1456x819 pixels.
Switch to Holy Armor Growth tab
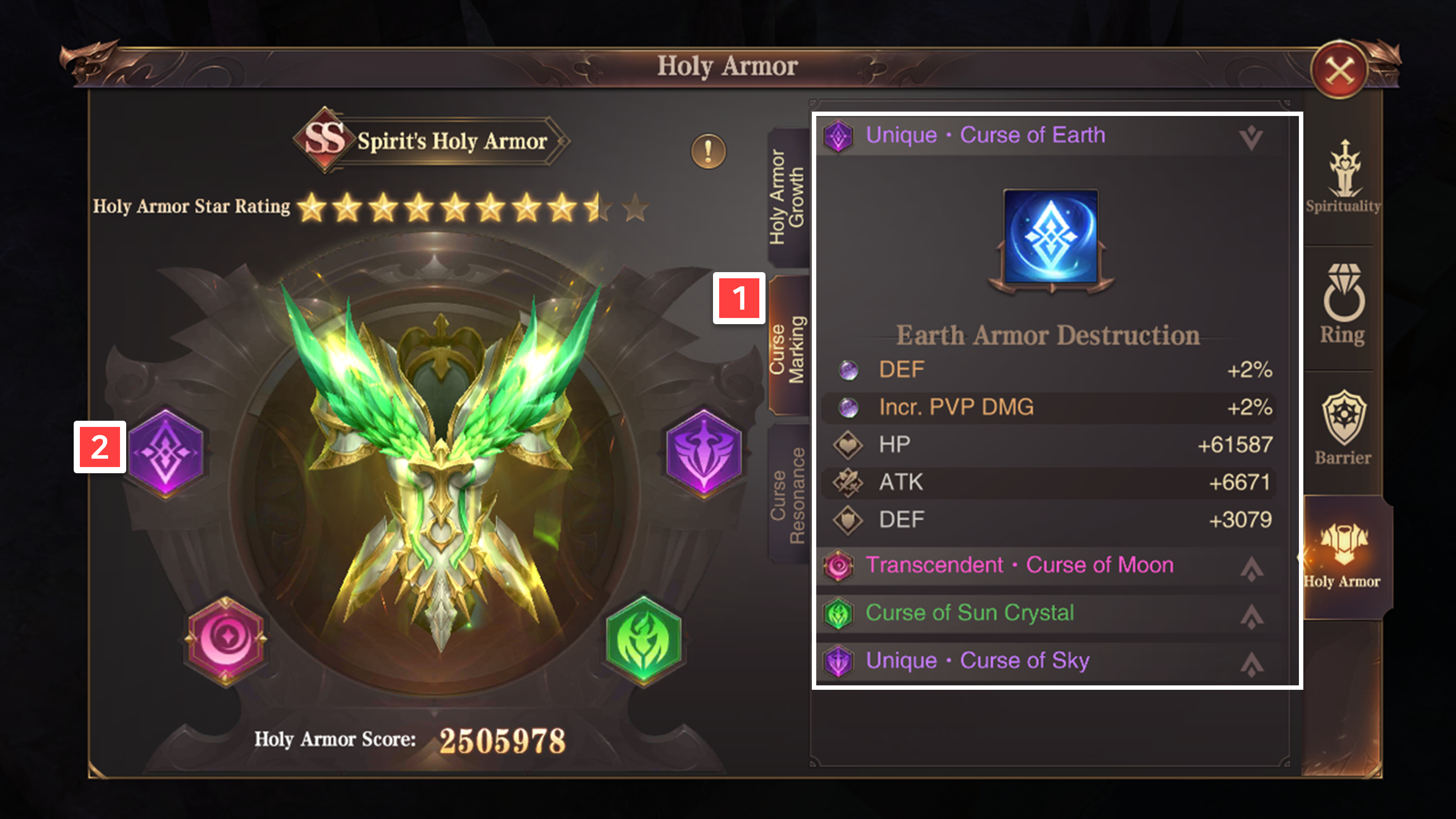pyautogui.click(x=788, y=197)
